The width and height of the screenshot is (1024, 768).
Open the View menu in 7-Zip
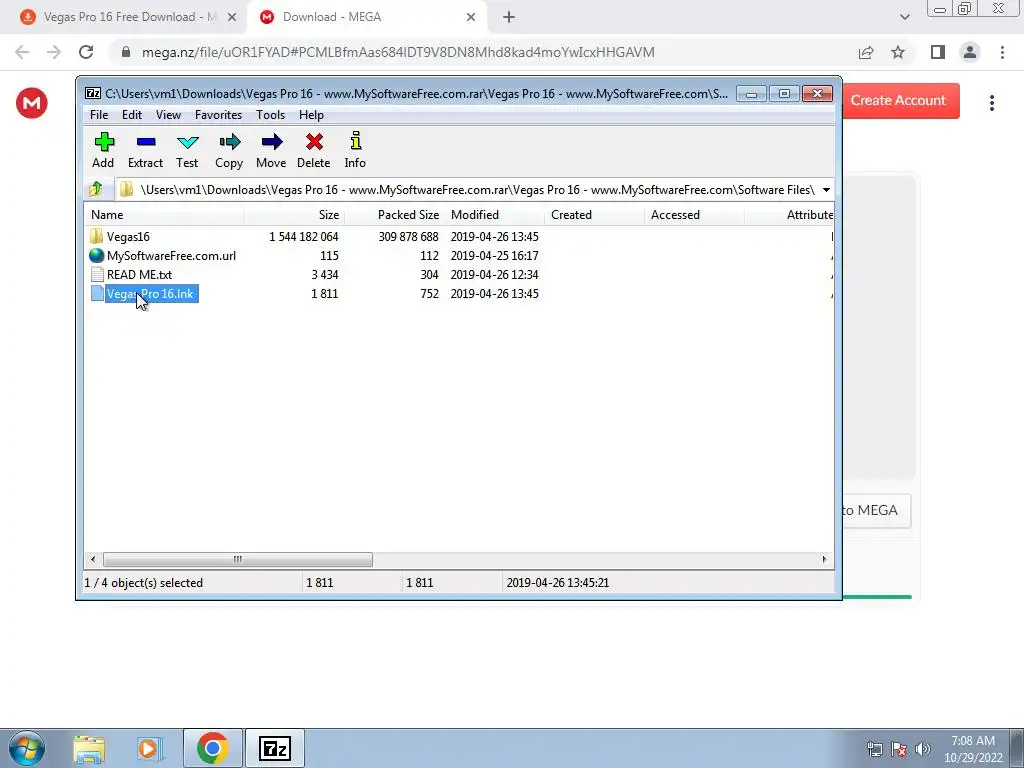pos(168,115)
